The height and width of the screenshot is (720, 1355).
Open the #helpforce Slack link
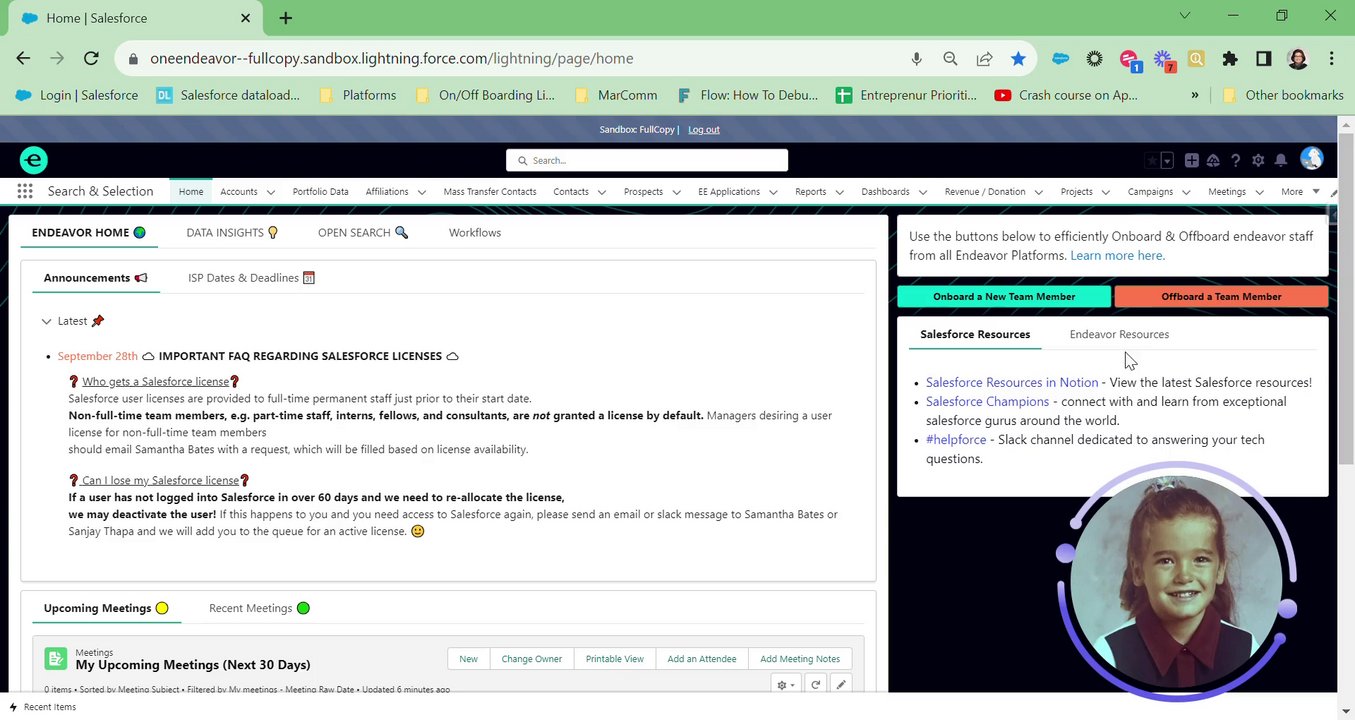(x=956, y=440)
